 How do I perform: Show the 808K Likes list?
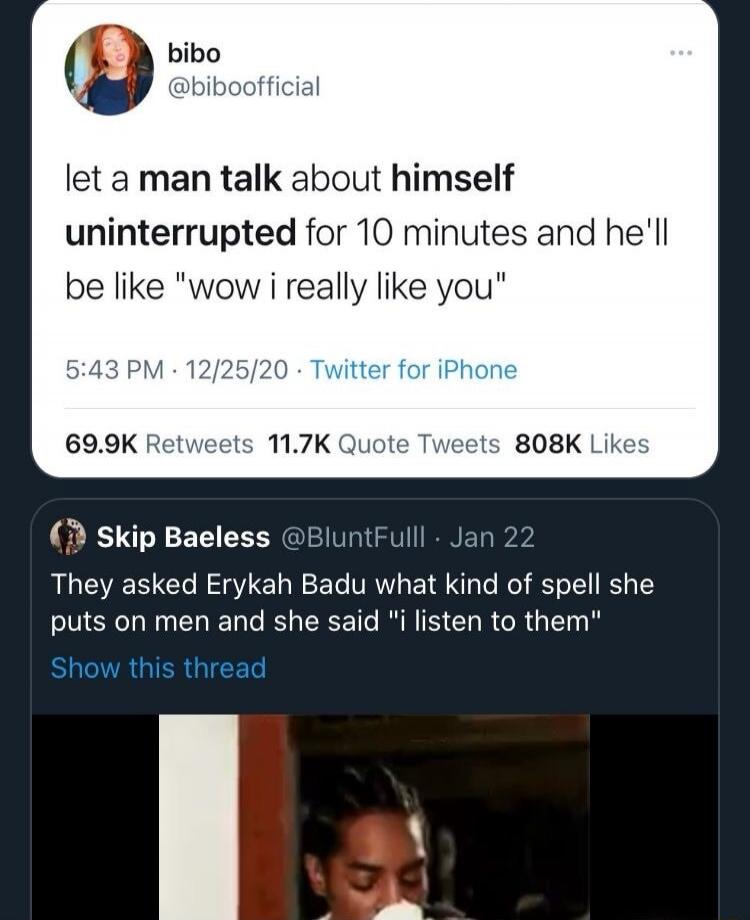click(x=581, y=444)
